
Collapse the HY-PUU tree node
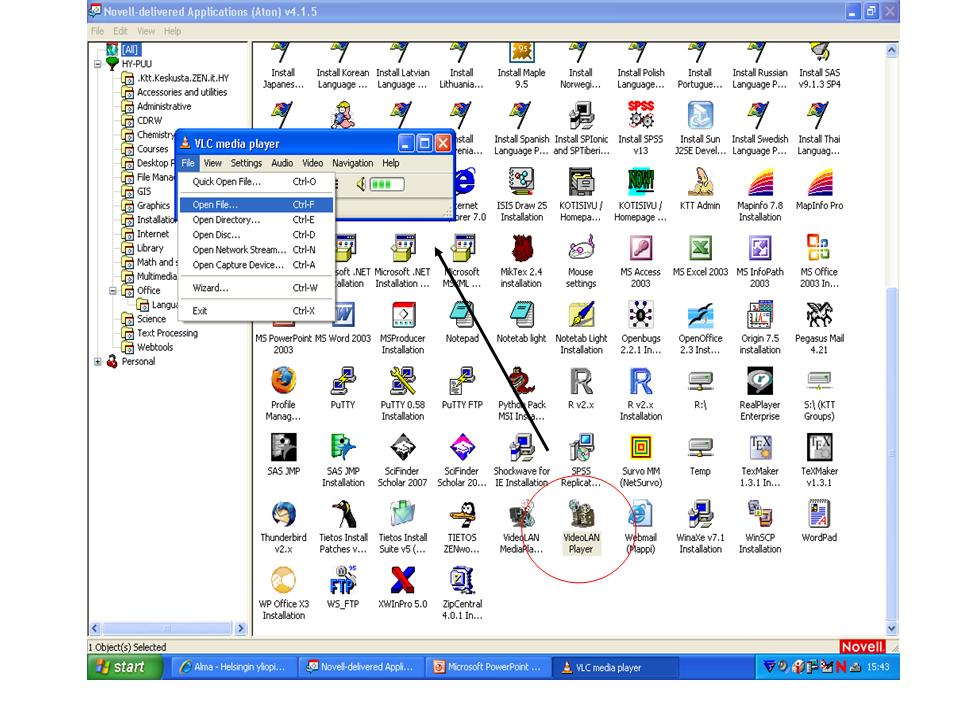click(x=97, y=64)
